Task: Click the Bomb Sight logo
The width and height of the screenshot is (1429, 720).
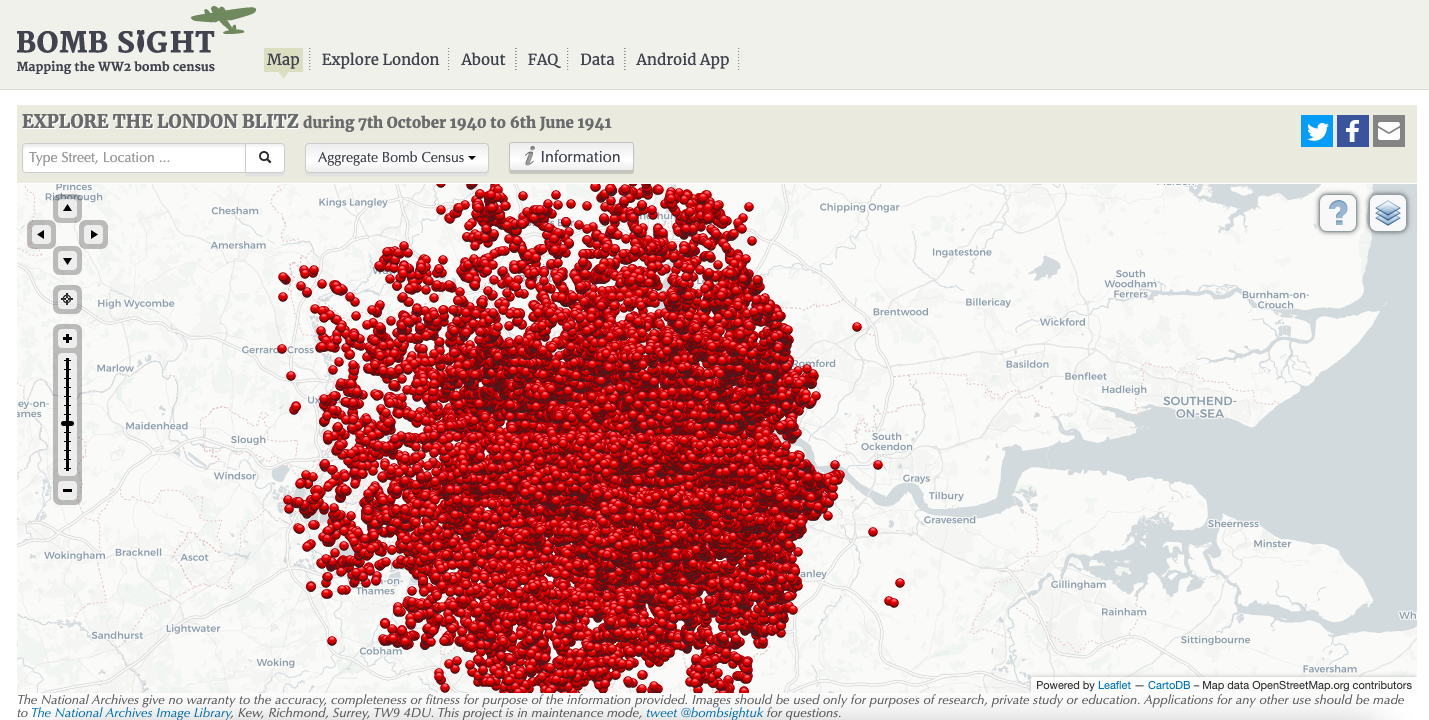Action: point(136,40)
